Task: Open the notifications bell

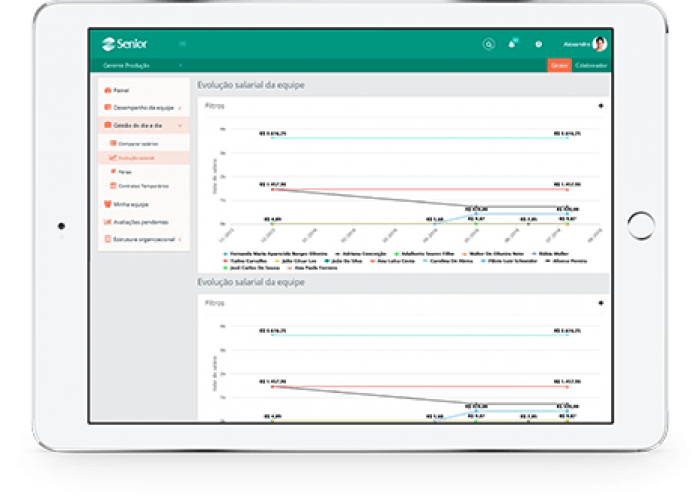Action: pos(513,44)
